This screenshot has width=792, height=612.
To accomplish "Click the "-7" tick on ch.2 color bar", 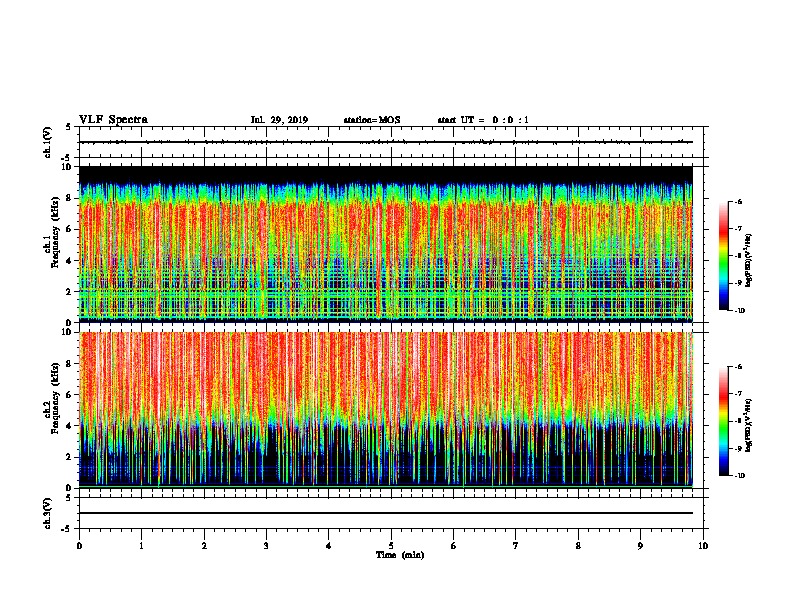I will tap(738, 394).
